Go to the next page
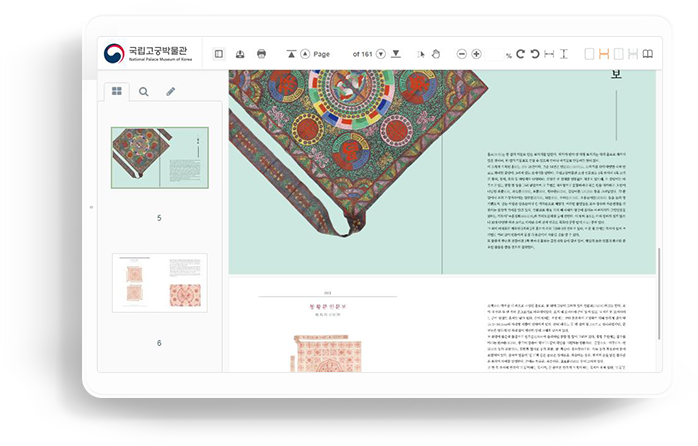The width and height of the screenshot is (698, 446). coord(382,53)
